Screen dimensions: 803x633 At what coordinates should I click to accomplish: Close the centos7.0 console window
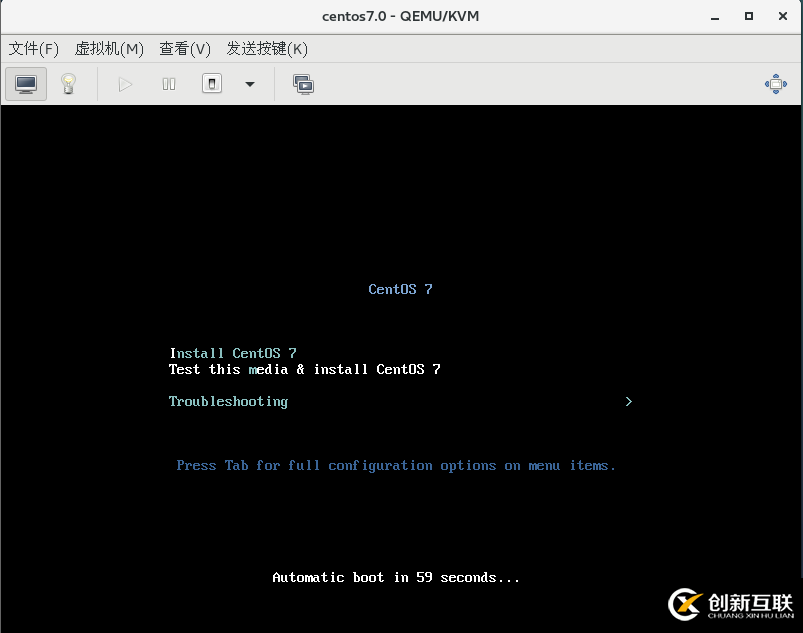781,16
